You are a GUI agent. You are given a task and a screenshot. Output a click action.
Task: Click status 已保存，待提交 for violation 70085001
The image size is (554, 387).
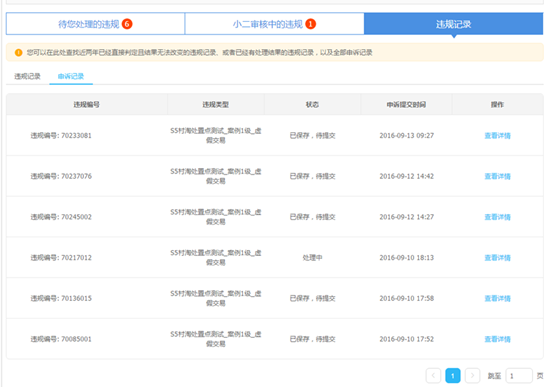(x=312, y=339)
